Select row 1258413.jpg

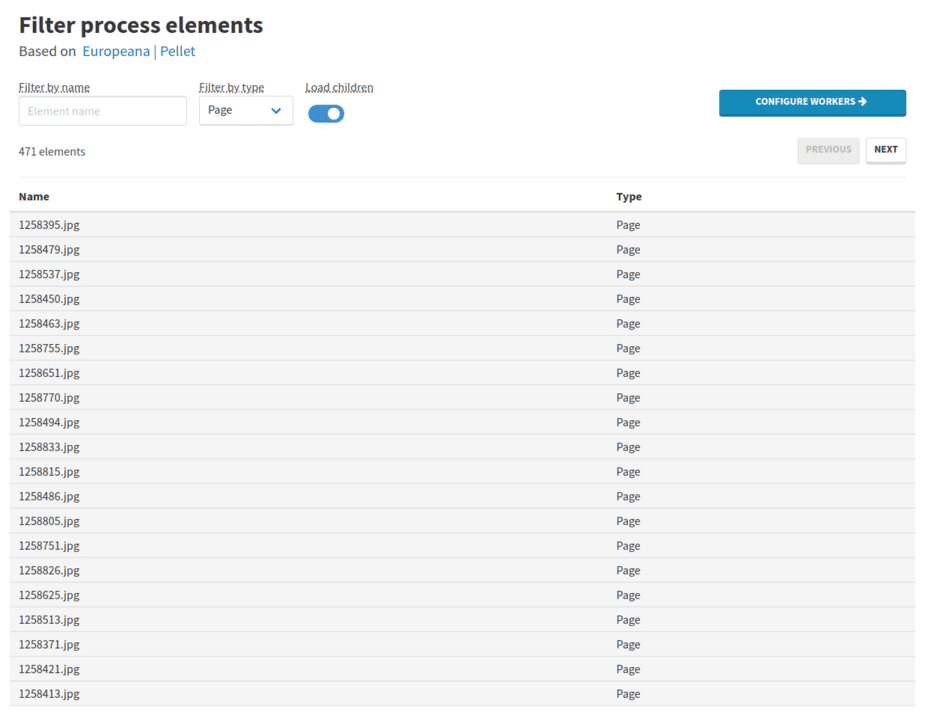coord(462,694)
